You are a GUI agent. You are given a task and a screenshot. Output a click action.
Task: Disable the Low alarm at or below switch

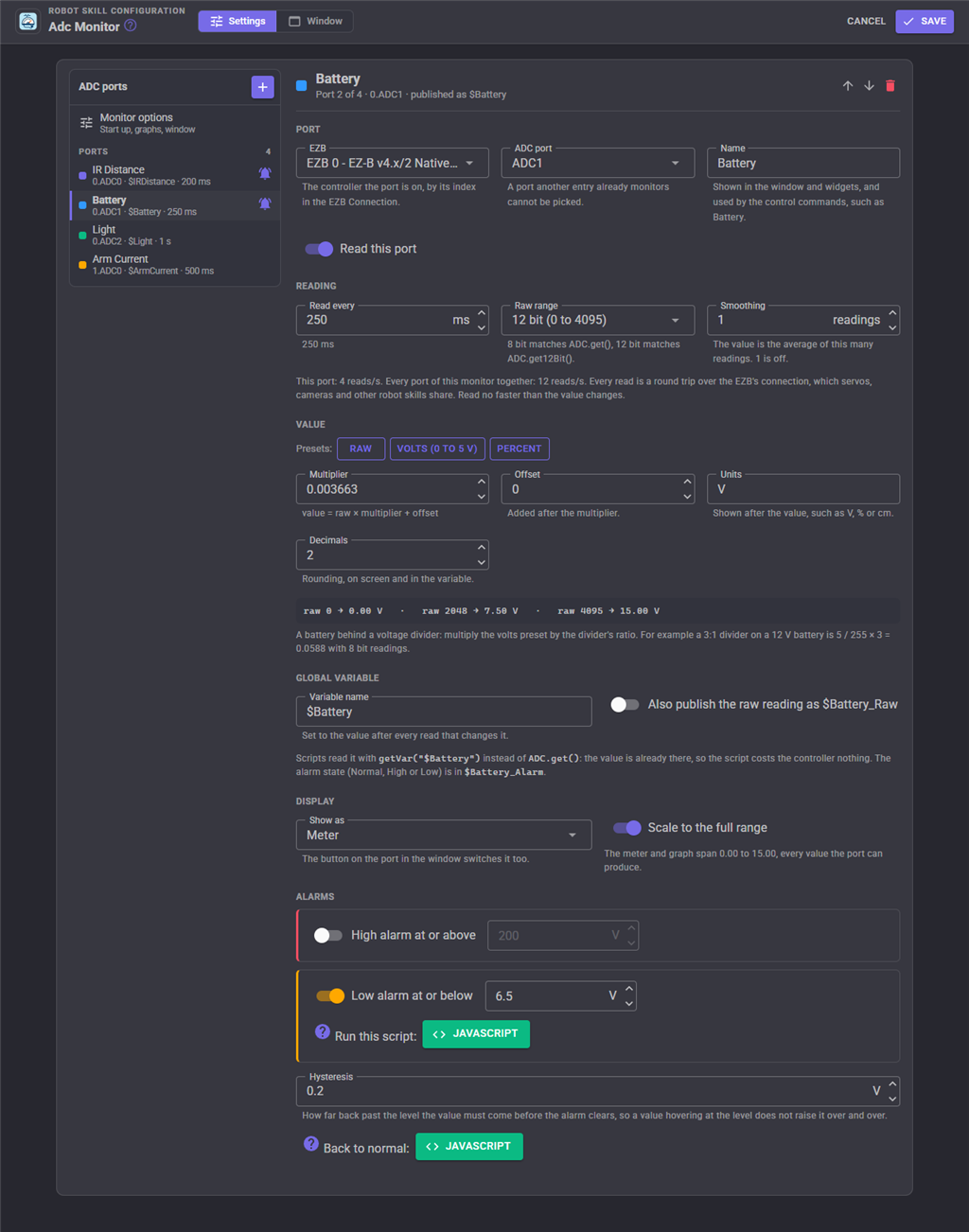(x=330, y=995)
